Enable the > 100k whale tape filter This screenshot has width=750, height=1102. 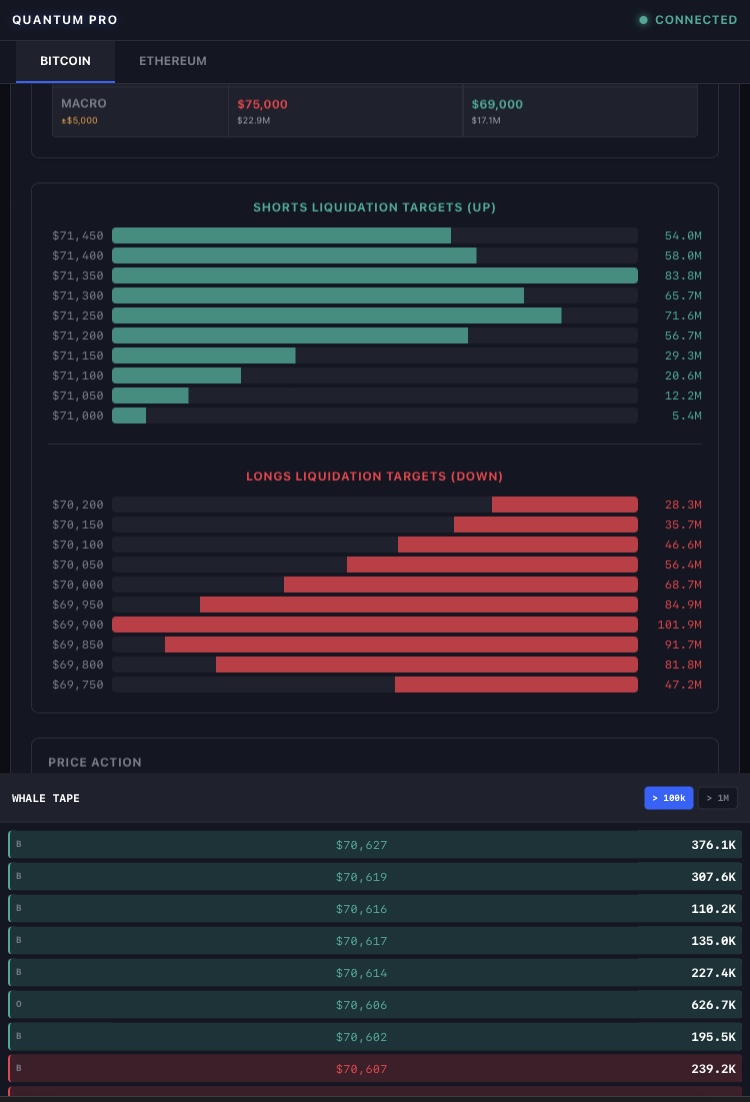click(x=668, y=798)
